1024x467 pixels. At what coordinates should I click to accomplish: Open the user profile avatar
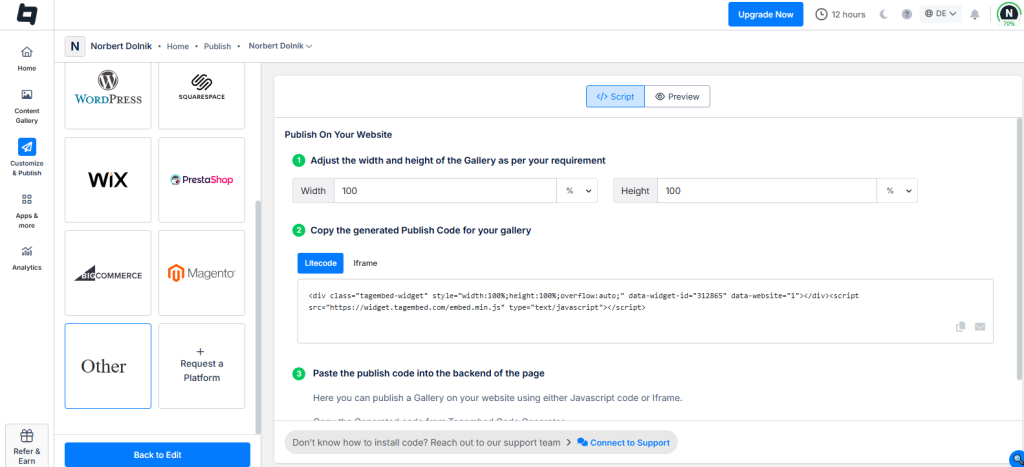tap(1009, 14)
